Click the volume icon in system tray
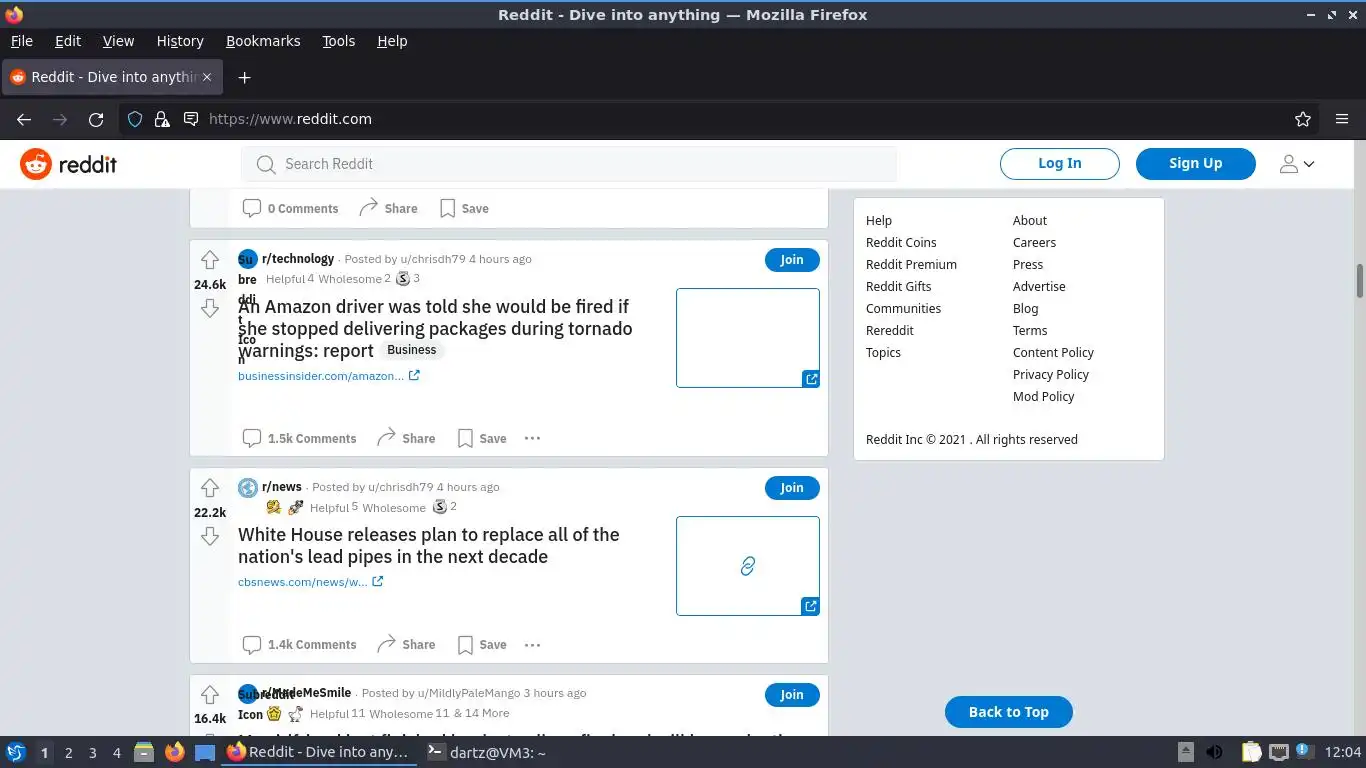 1214,753
